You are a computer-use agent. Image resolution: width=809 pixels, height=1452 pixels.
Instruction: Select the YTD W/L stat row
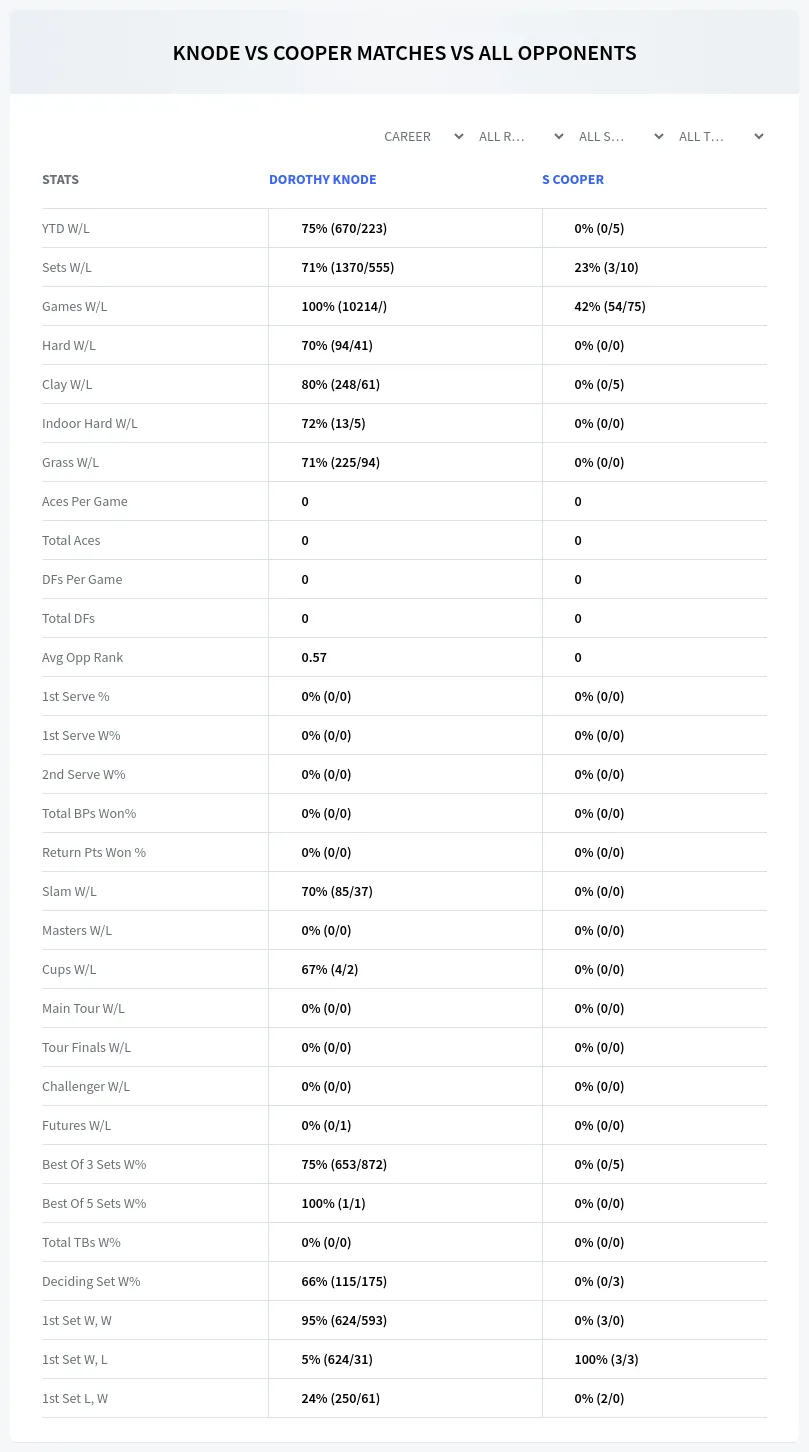point(404,228)
